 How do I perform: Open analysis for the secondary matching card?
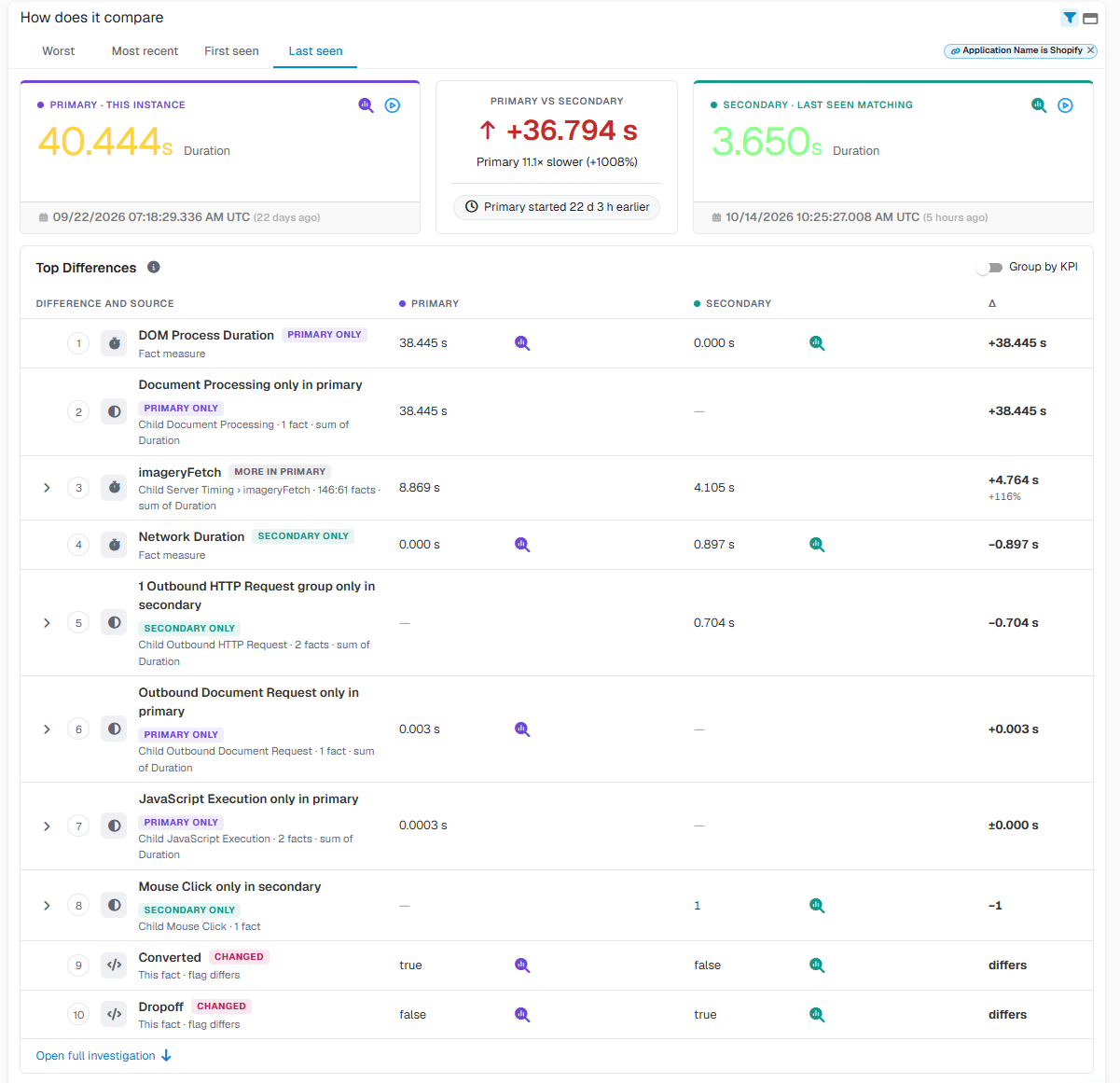click(x=1039, y=105)
